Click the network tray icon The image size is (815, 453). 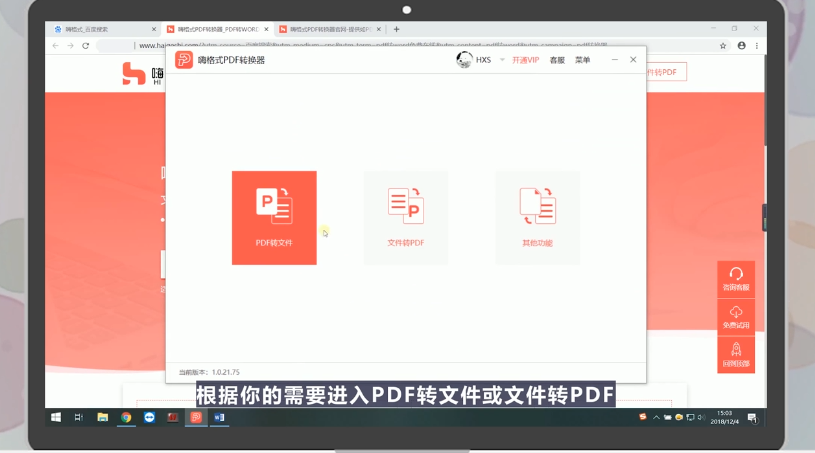[690, 417]
